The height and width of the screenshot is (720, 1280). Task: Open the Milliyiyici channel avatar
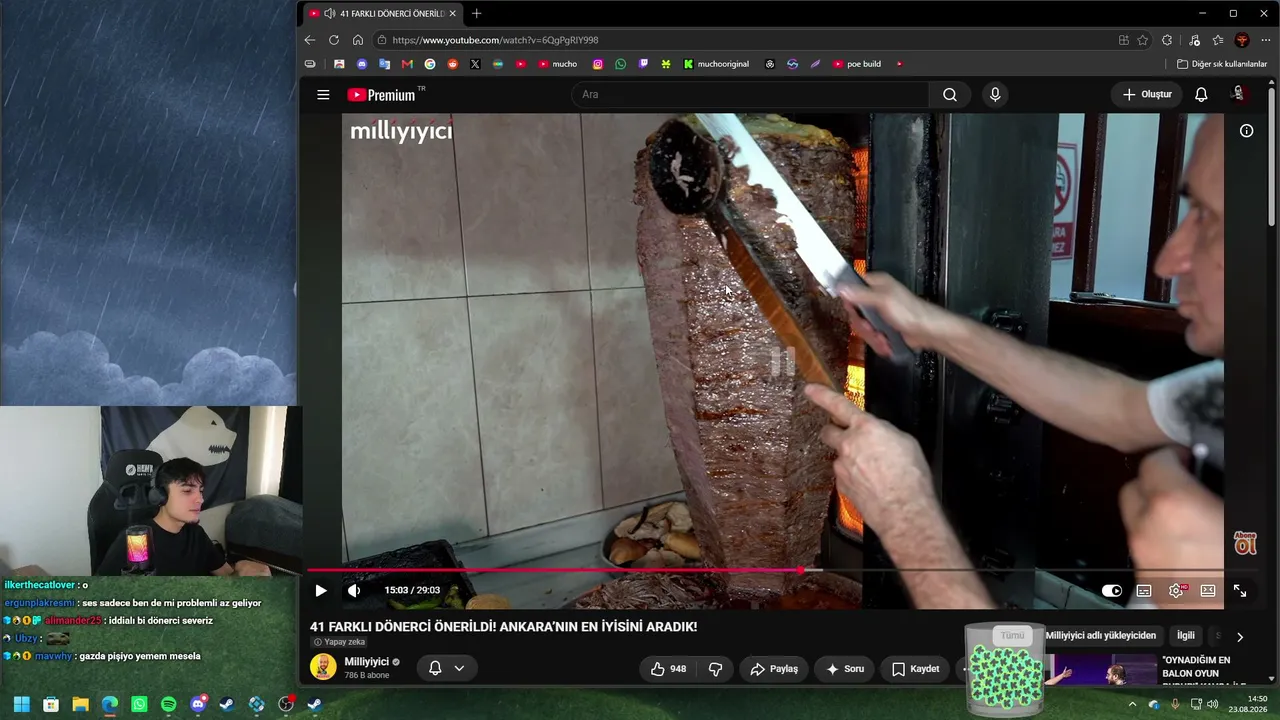(x=323, y=667)
